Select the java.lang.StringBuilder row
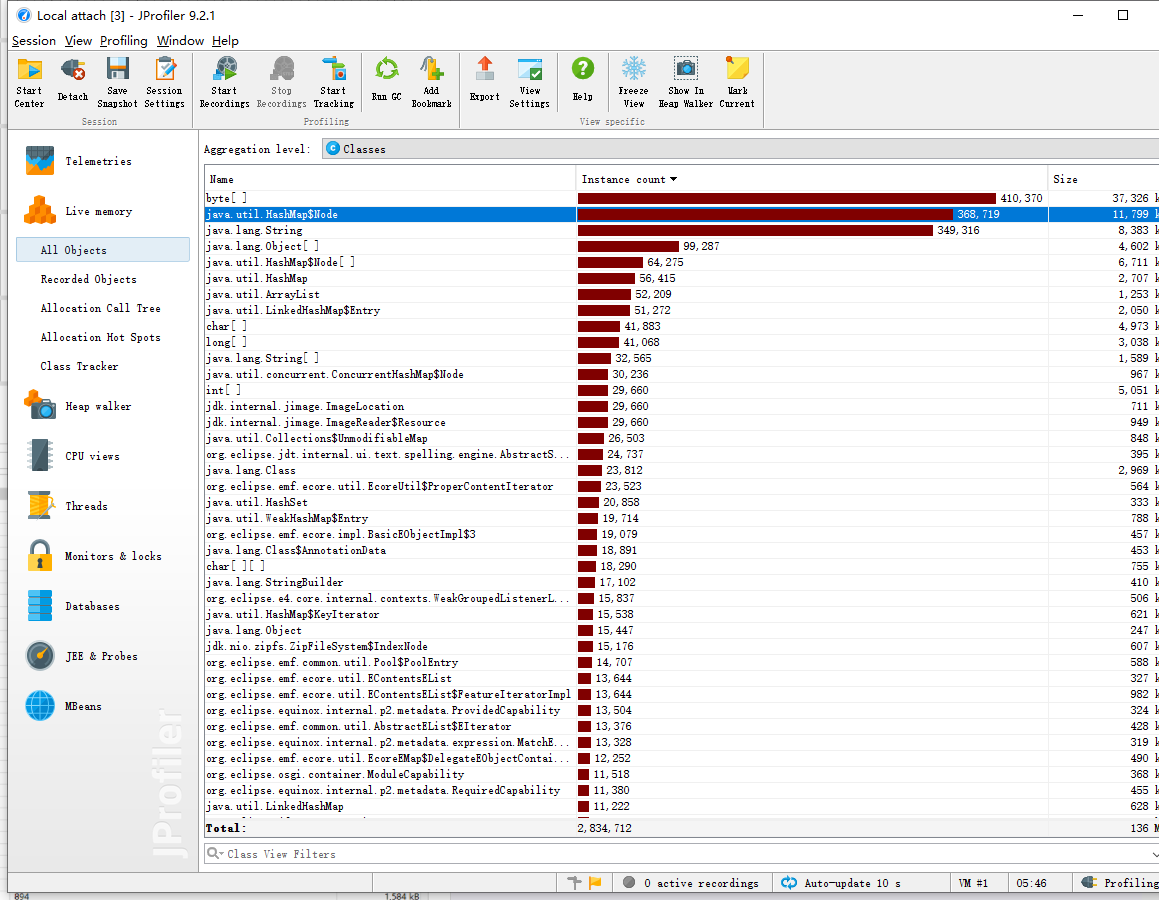 pyautogui.click(x=682, y=582)
